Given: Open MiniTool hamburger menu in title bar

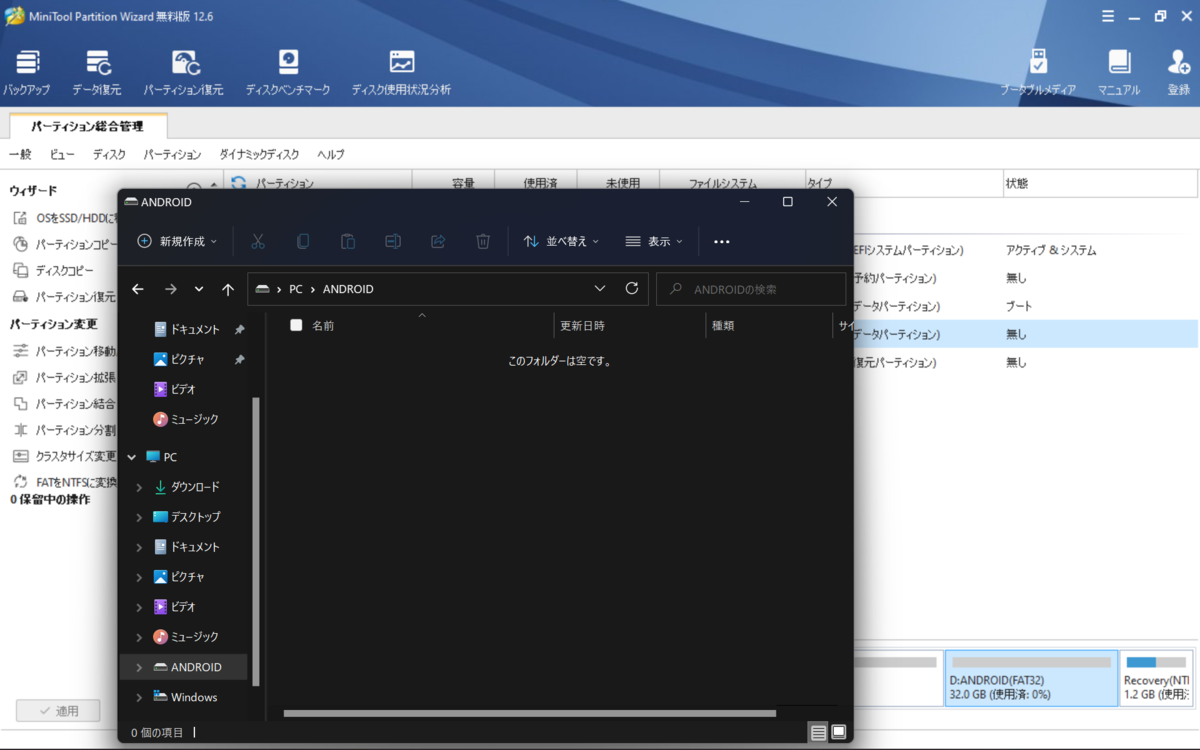Looking at the screenshot, I should [x=1107, y=16].
